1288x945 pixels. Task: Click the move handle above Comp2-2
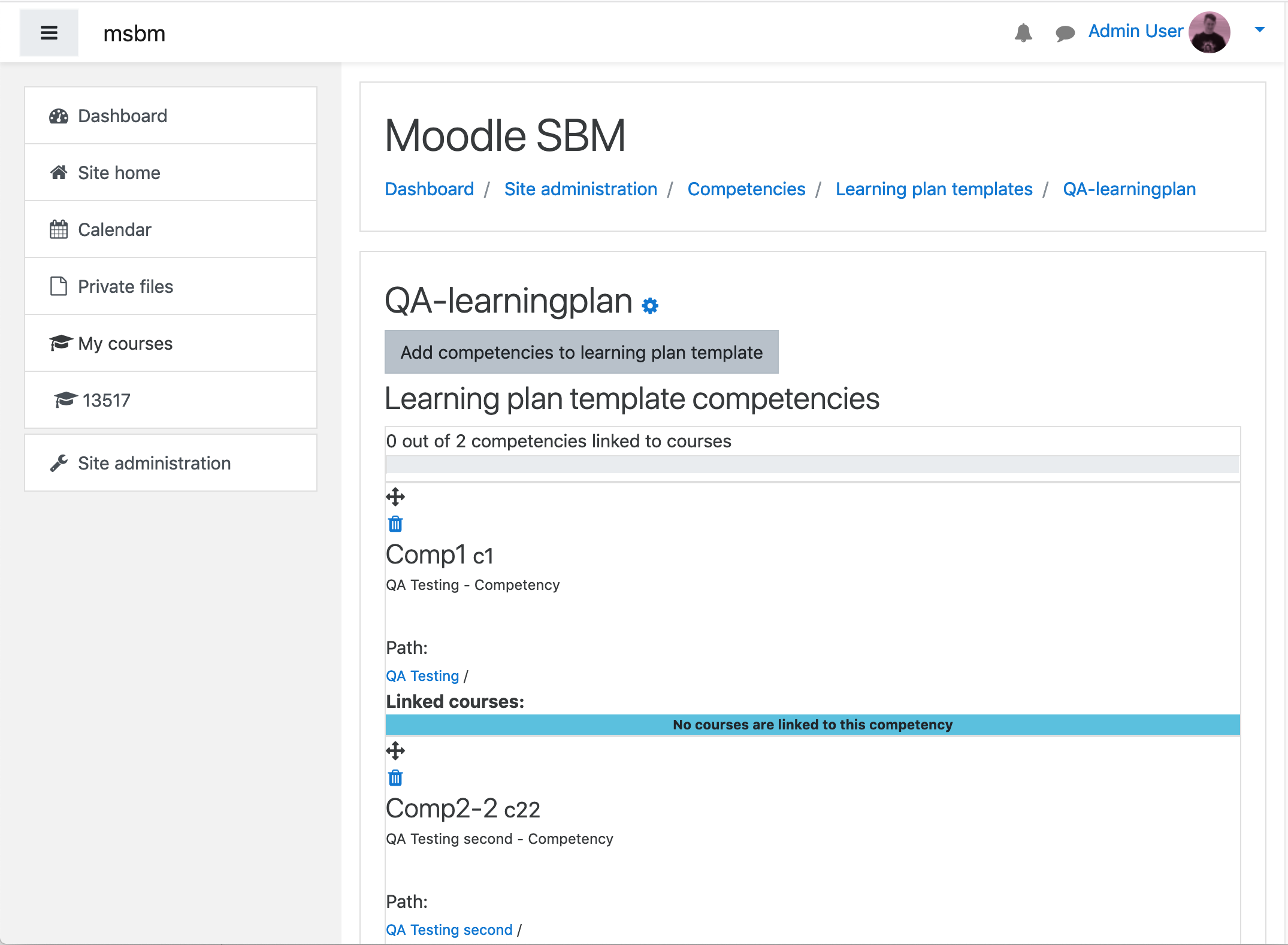(x=395, y=750)
